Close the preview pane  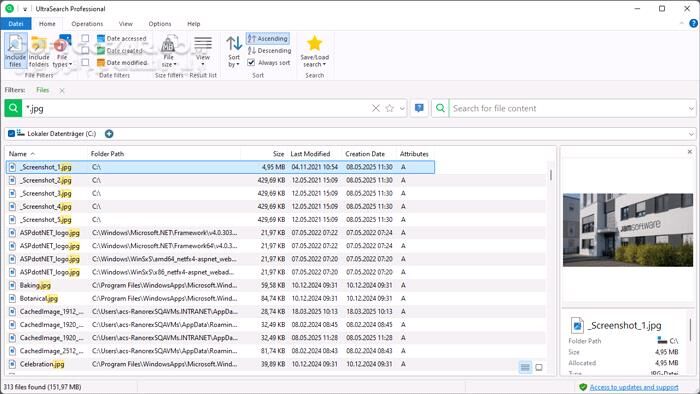click(690, 152)
